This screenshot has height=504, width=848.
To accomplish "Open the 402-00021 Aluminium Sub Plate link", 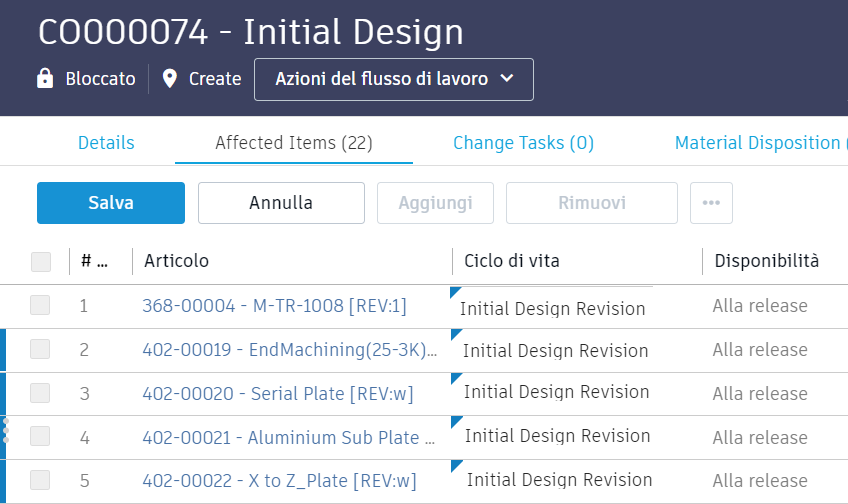I will click(290, 437).
